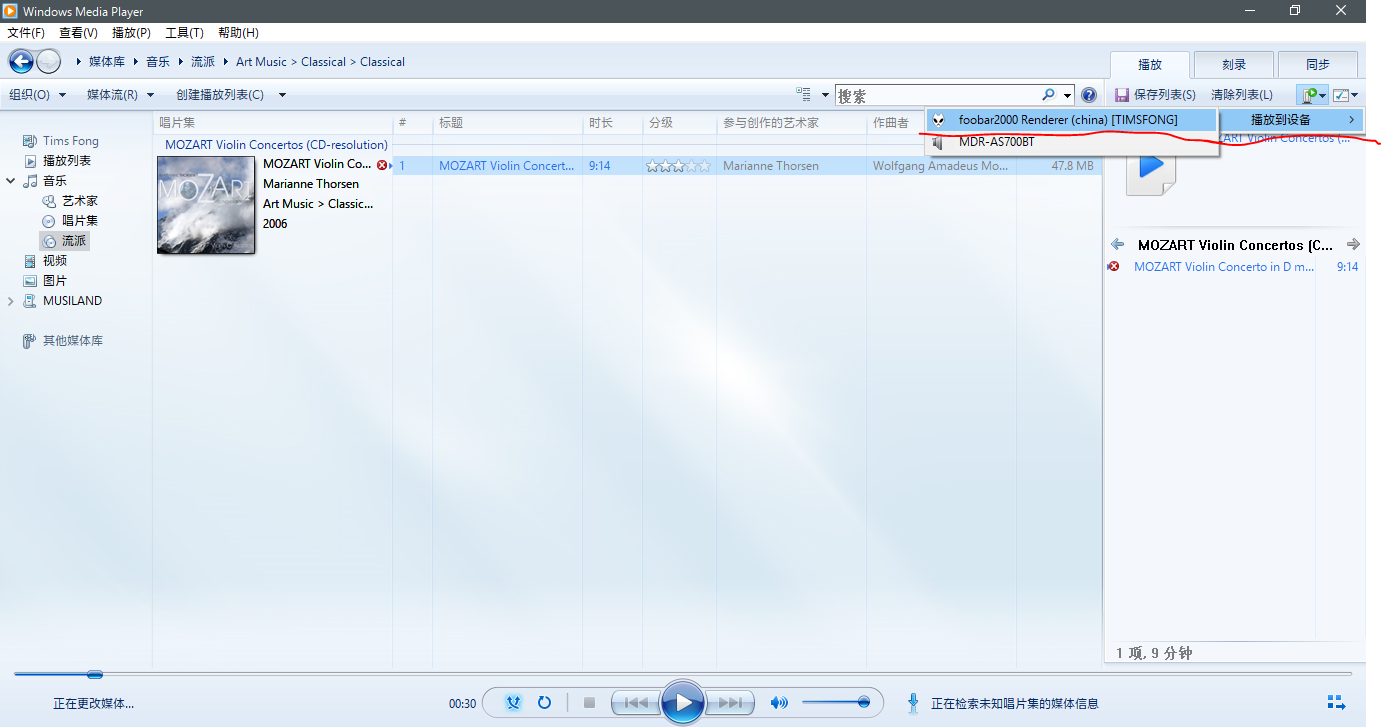The width and height of the screenshot is (1381, 727).
Task: Click 清除列表(L) button
Action: [1241, 95]
